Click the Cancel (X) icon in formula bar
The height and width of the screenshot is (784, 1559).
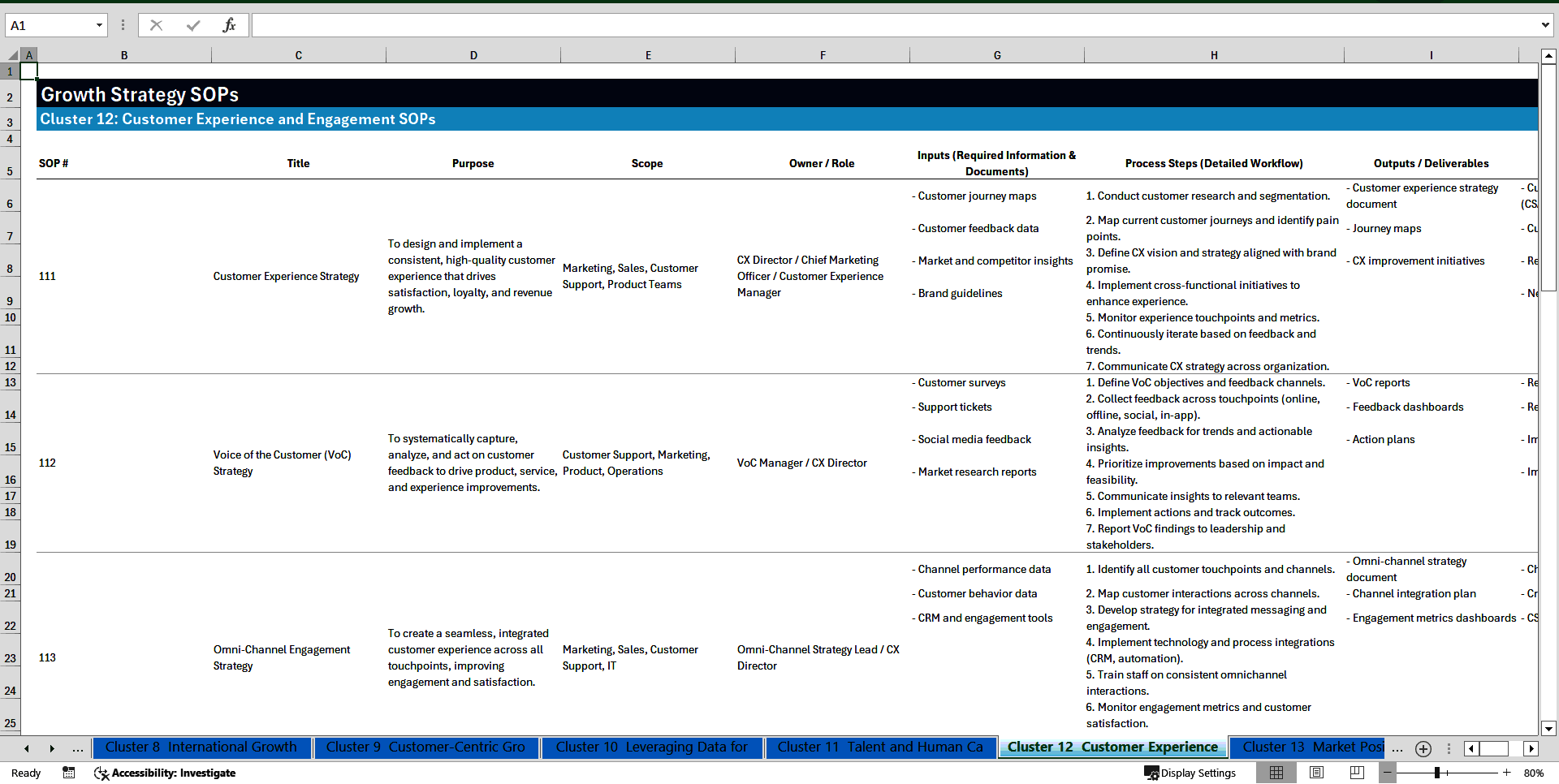(x=156, y=24)
